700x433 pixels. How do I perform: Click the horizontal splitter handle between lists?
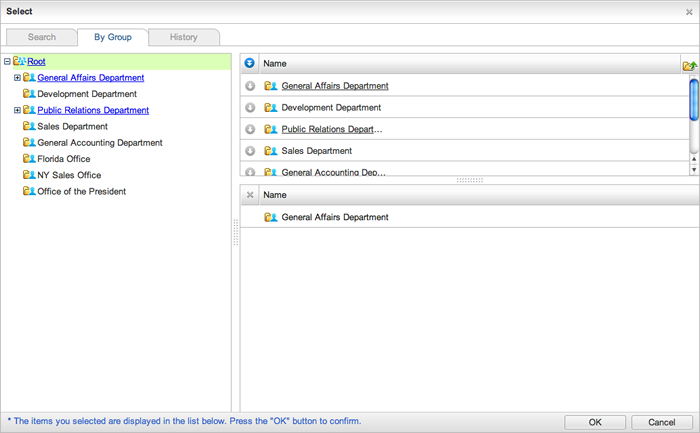click(x=469, y=180)
